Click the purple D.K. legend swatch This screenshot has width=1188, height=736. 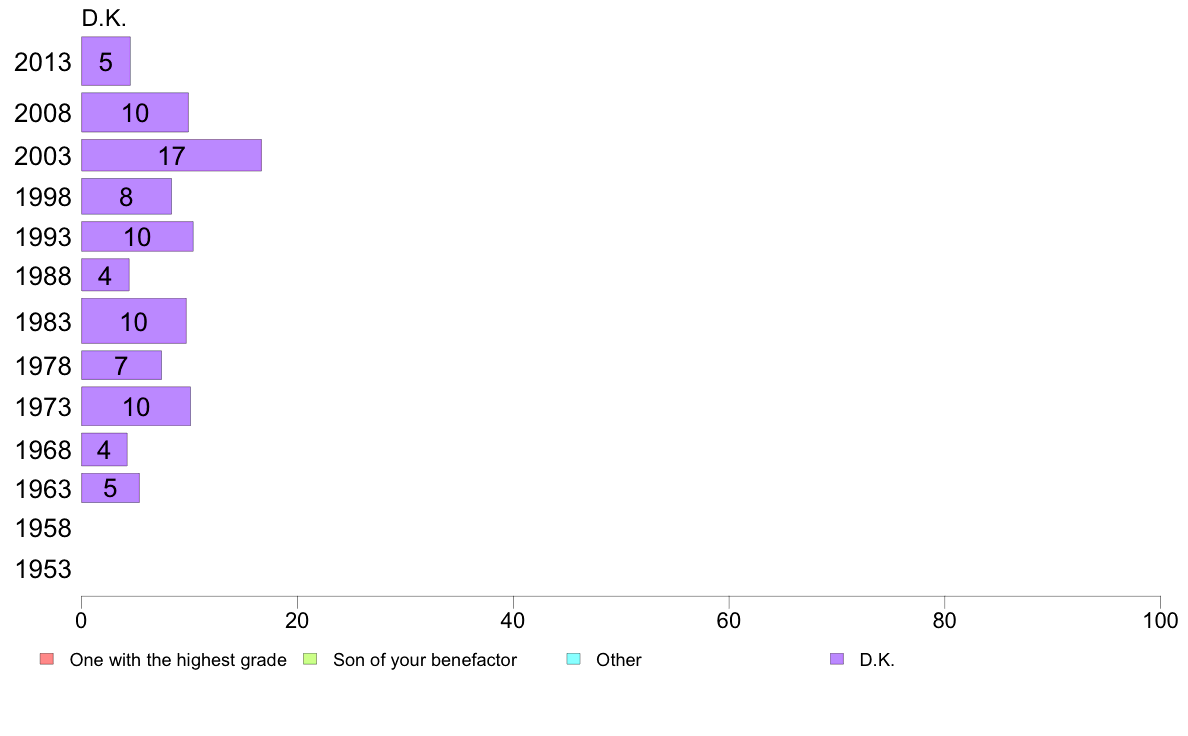pyautogui.click(x=836, y=659)
